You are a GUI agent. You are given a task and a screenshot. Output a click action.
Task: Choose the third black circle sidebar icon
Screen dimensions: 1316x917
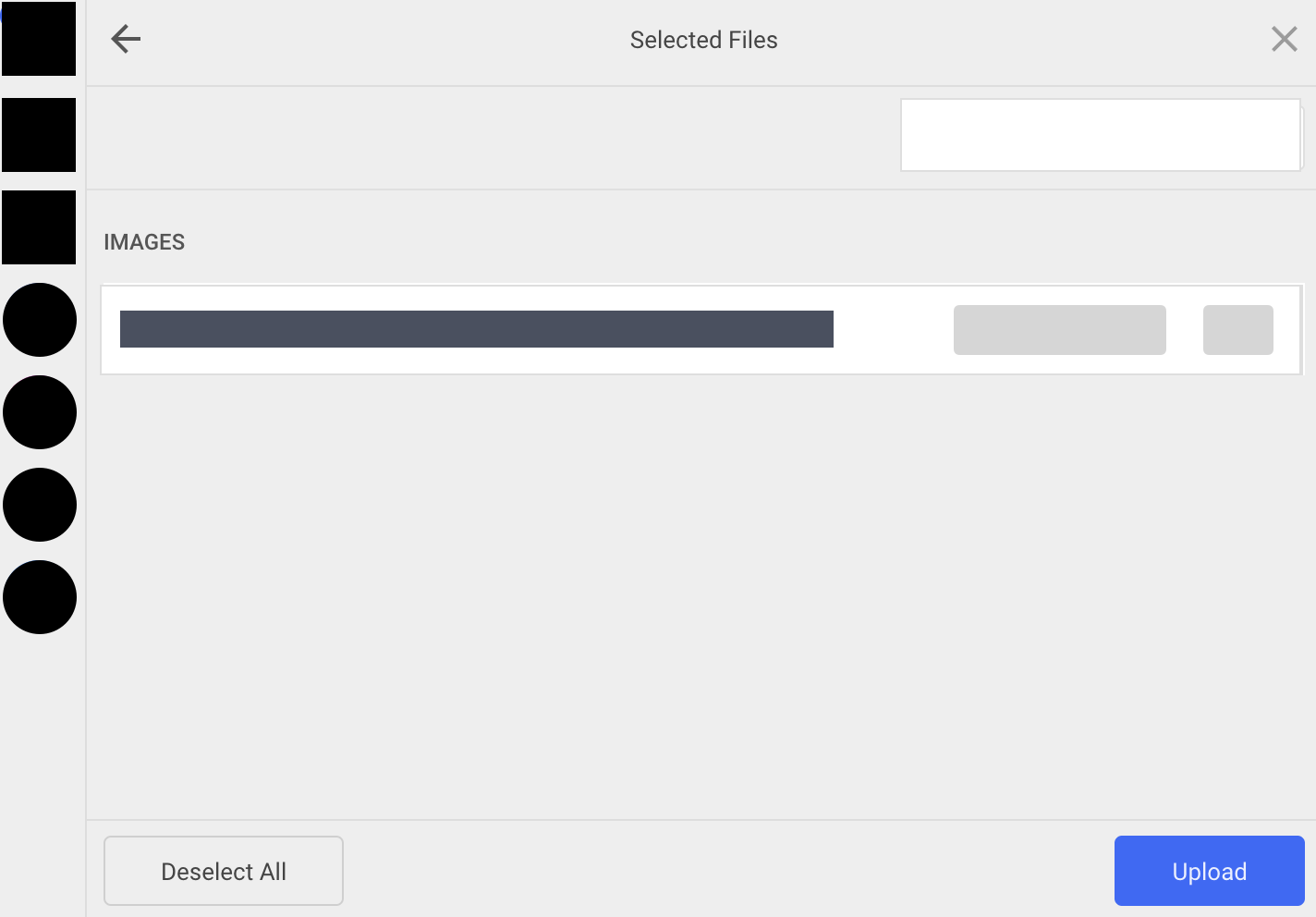40,505
